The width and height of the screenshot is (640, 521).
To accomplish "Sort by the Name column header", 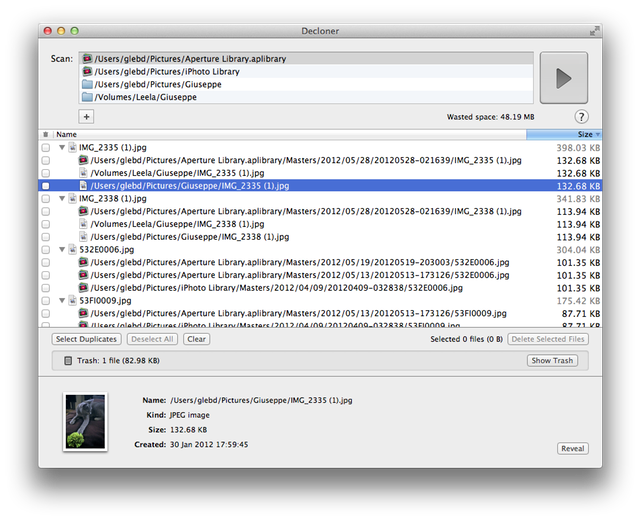I will (x=66, y=134).
